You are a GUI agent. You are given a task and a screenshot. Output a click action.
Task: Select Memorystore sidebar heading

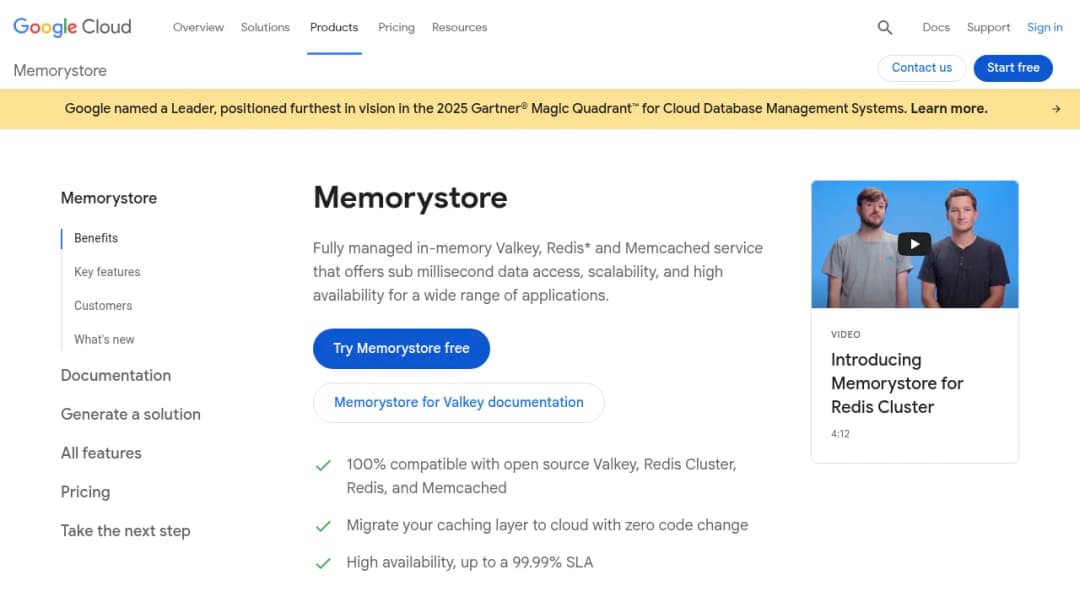109,198
